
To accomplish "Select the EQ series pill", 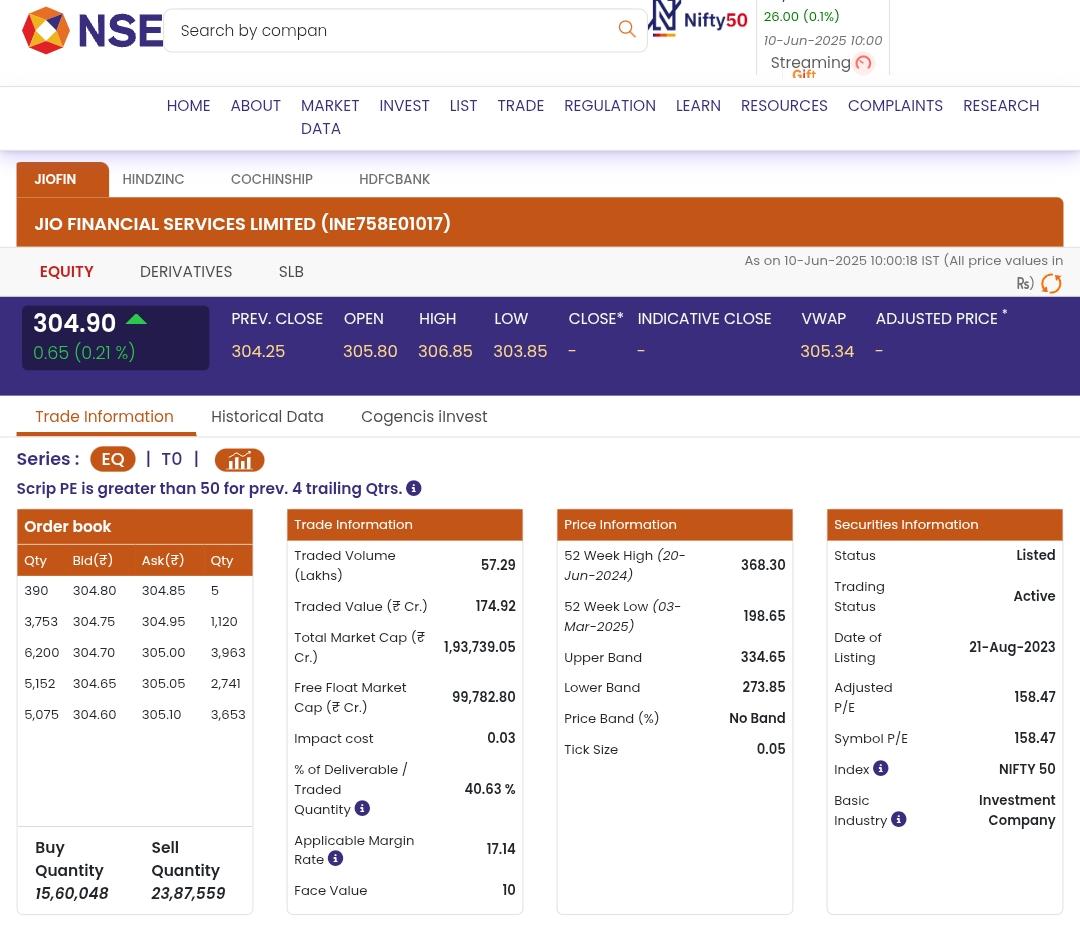I will [113, 459].
